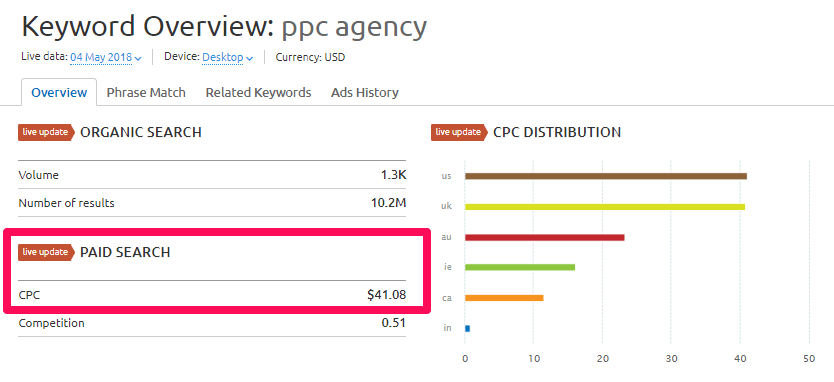Click the chevron next to 04 May 2018
This screenshot has height=382, width=834.
tap(138, 58)
